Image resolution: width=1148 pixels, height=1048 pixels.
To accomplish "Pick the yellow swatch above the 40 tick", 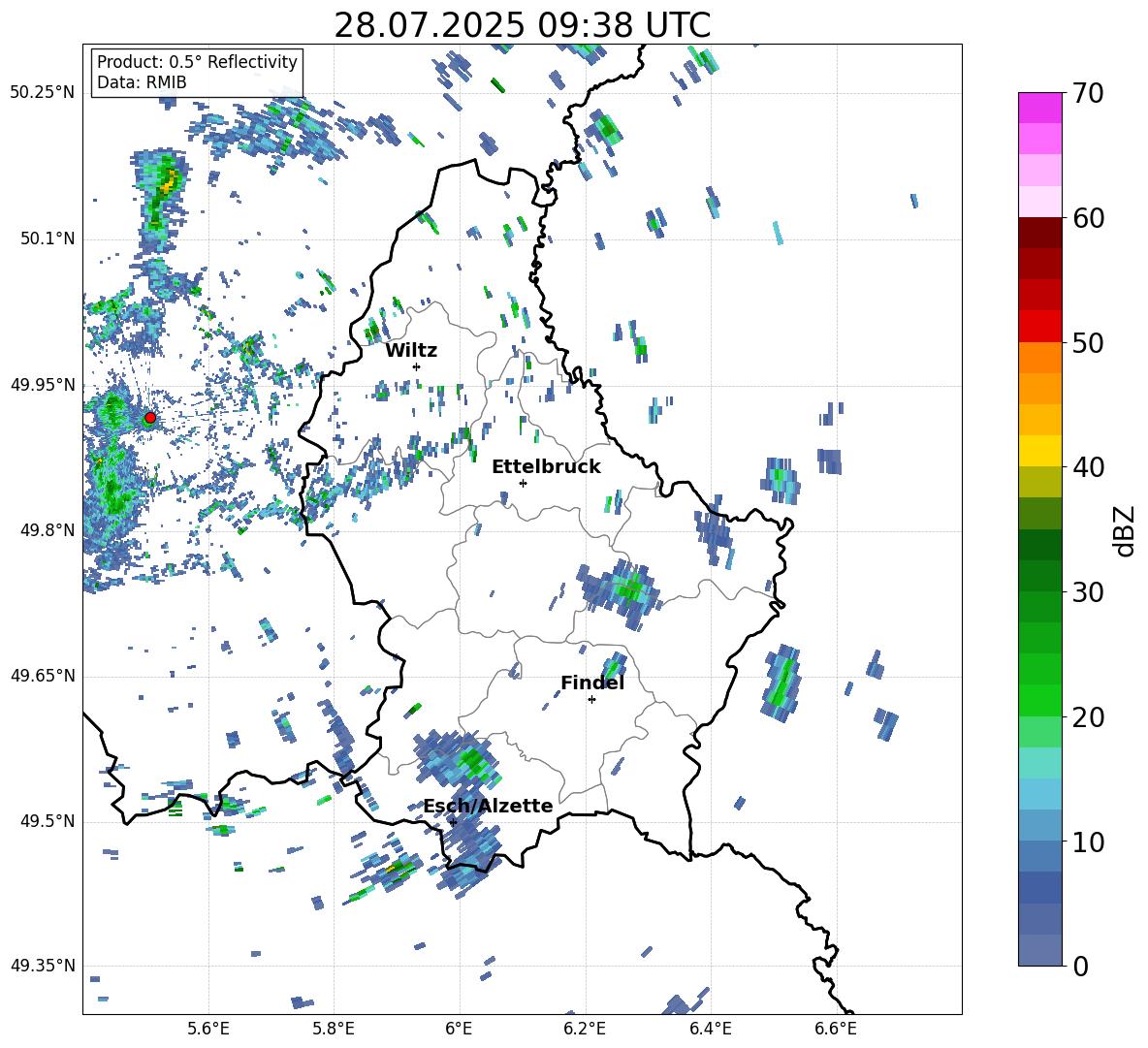I will pos(1039,451).
